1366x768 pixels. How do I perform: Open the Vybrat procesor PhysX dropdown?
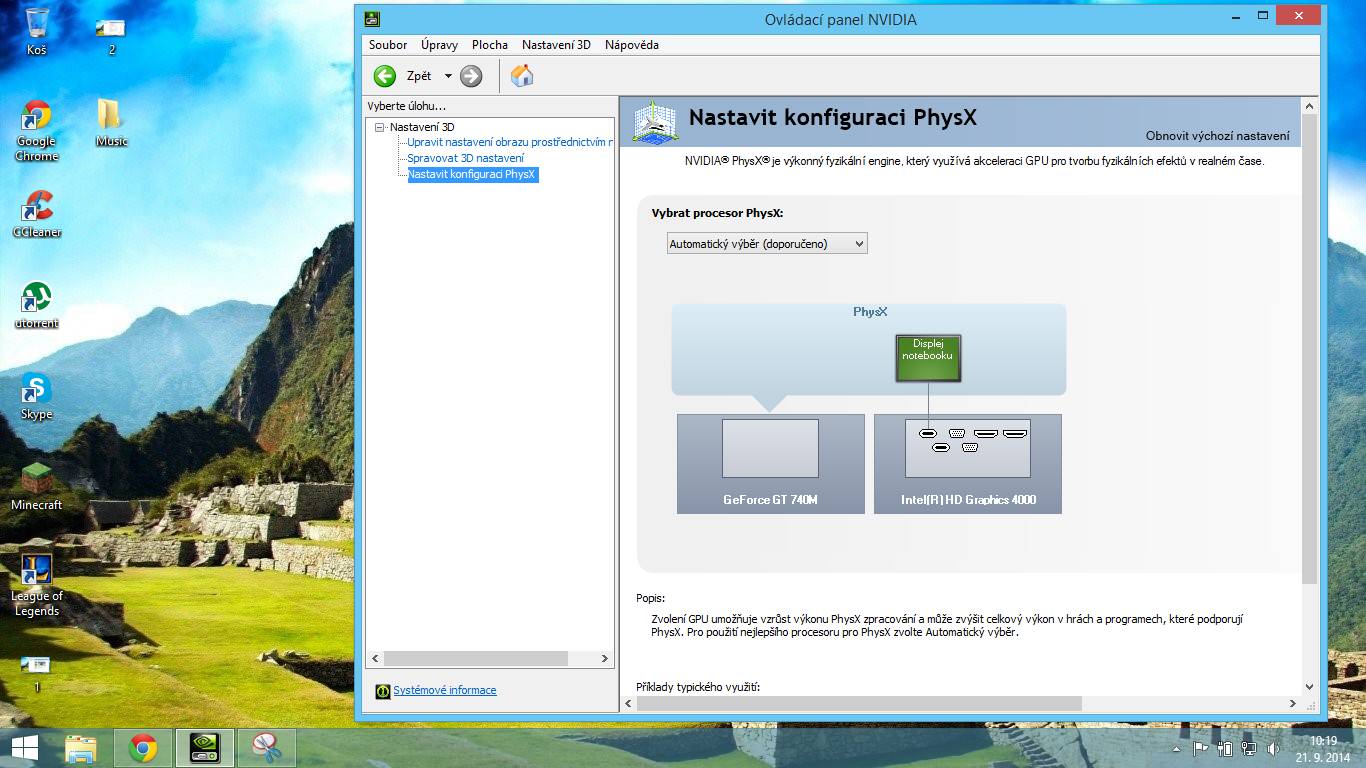[x=767, y=243]
